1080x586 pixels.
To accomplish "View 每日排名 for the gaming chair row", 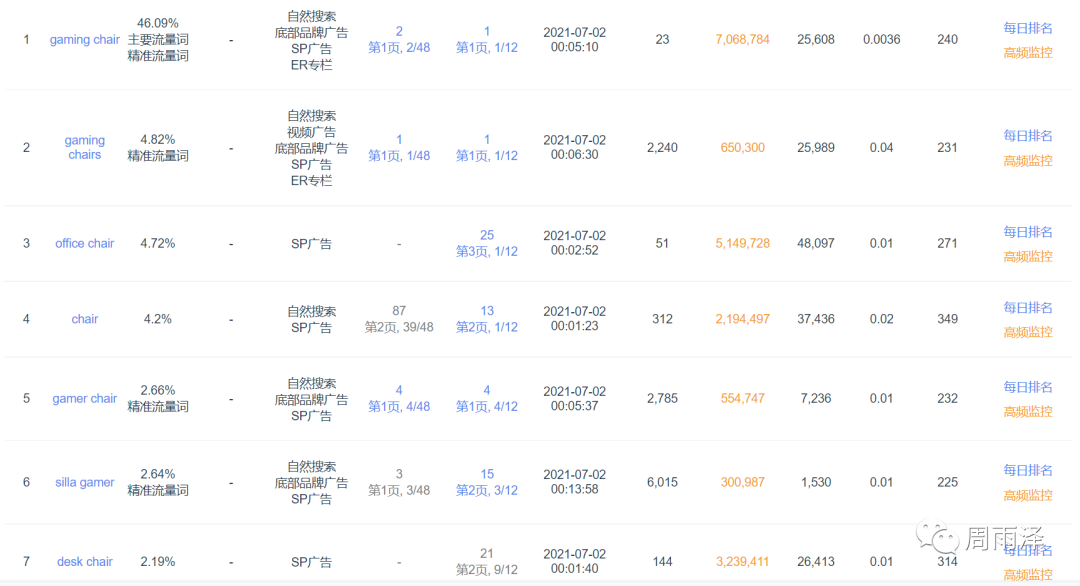I will tap(1028, 28).
